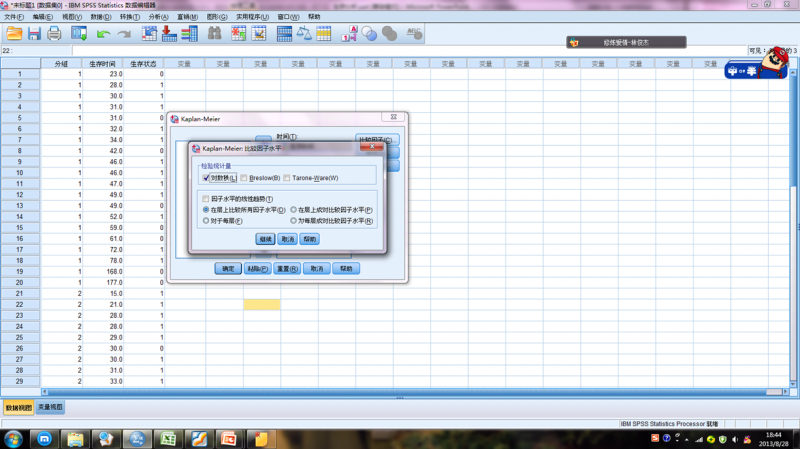Click the 168.0 survival time cell

click(x=103, y=271)
